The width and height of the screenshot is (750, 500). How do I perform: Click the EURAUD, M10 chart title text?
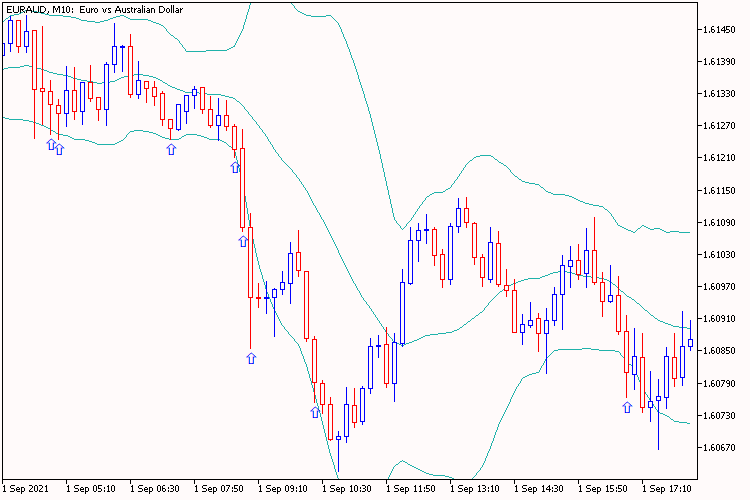tap(94, 10)
